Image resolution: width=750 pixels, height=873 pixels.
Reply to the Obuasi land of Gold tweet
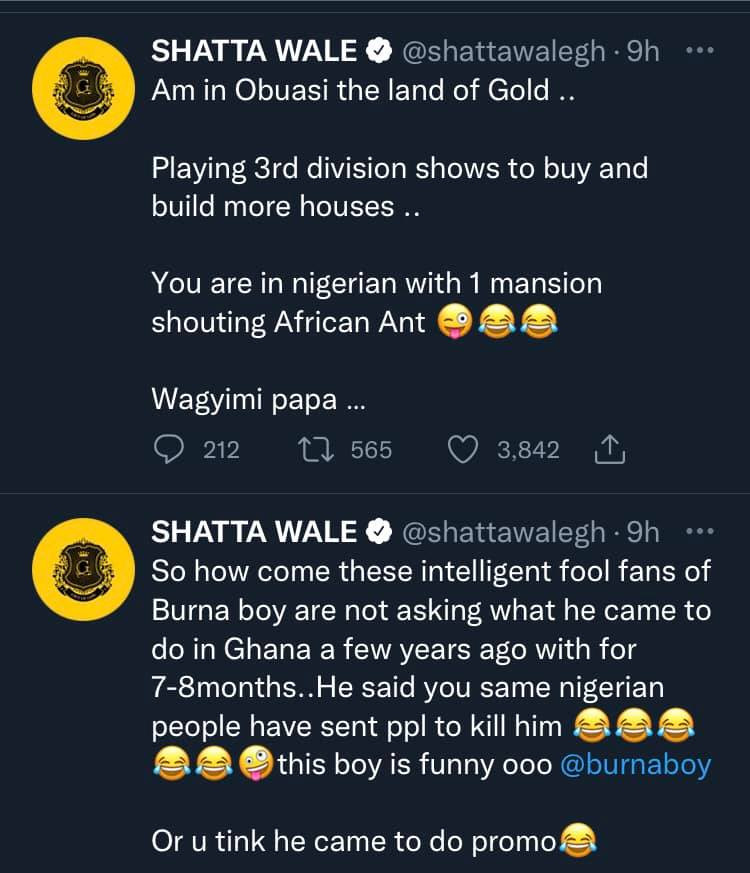[168, 451]
